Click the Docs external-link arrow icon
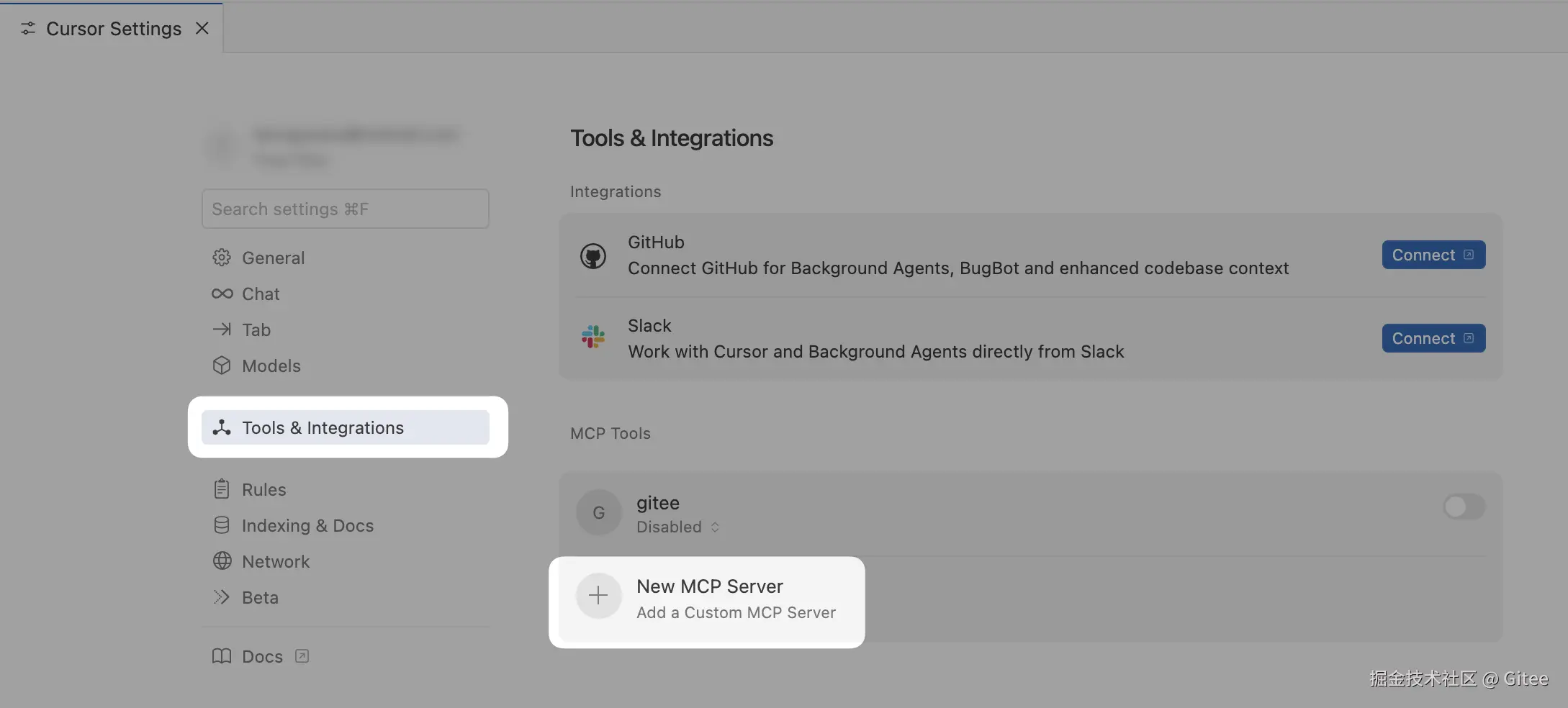The image size is (1568, 708). click(x=302, y=656)
